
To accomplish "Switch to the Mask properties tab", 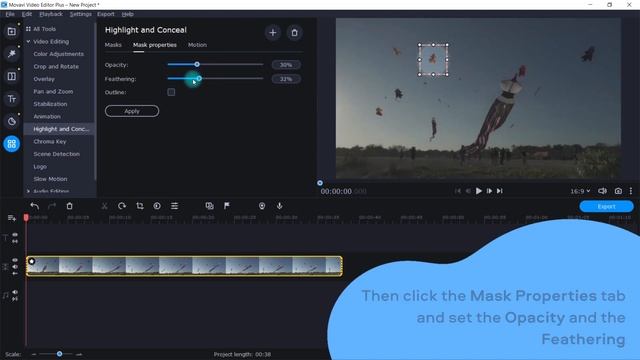I will 155,45.
